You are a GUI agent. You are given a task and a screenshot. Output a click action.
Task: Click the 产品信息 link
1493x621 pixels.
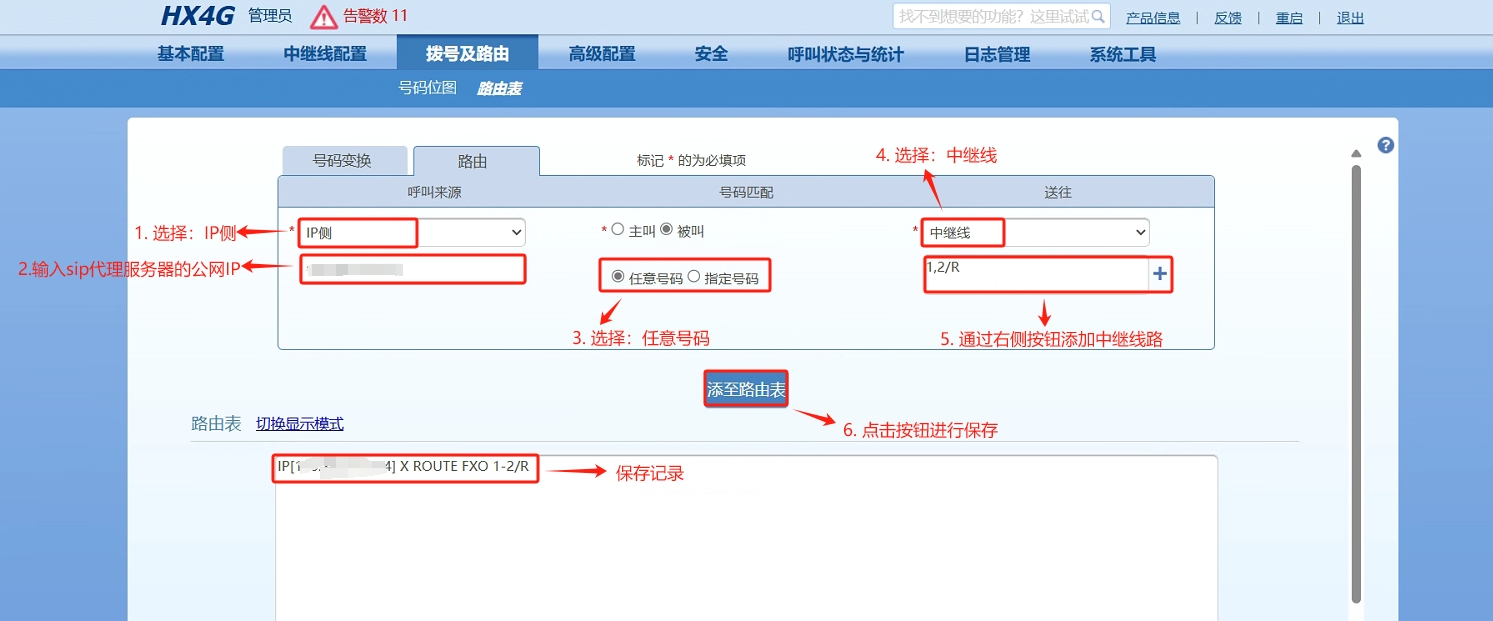click(x=1153, y=18)
